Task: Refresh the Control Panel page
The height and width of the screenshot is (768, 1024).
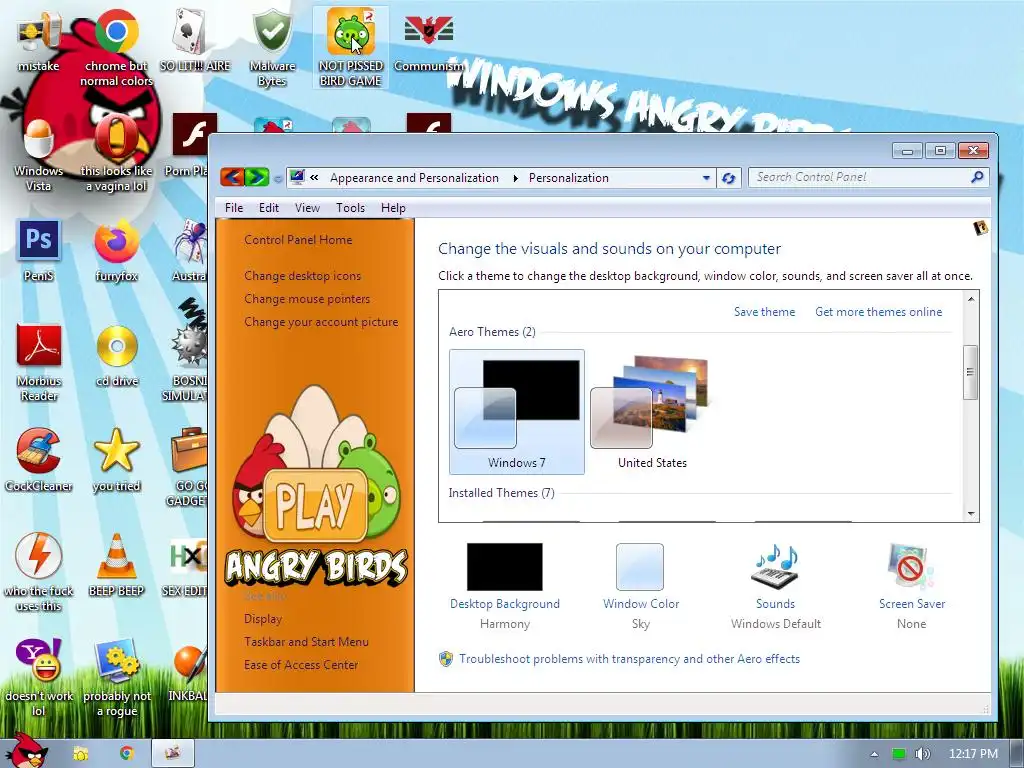Action: pos(729,178)
